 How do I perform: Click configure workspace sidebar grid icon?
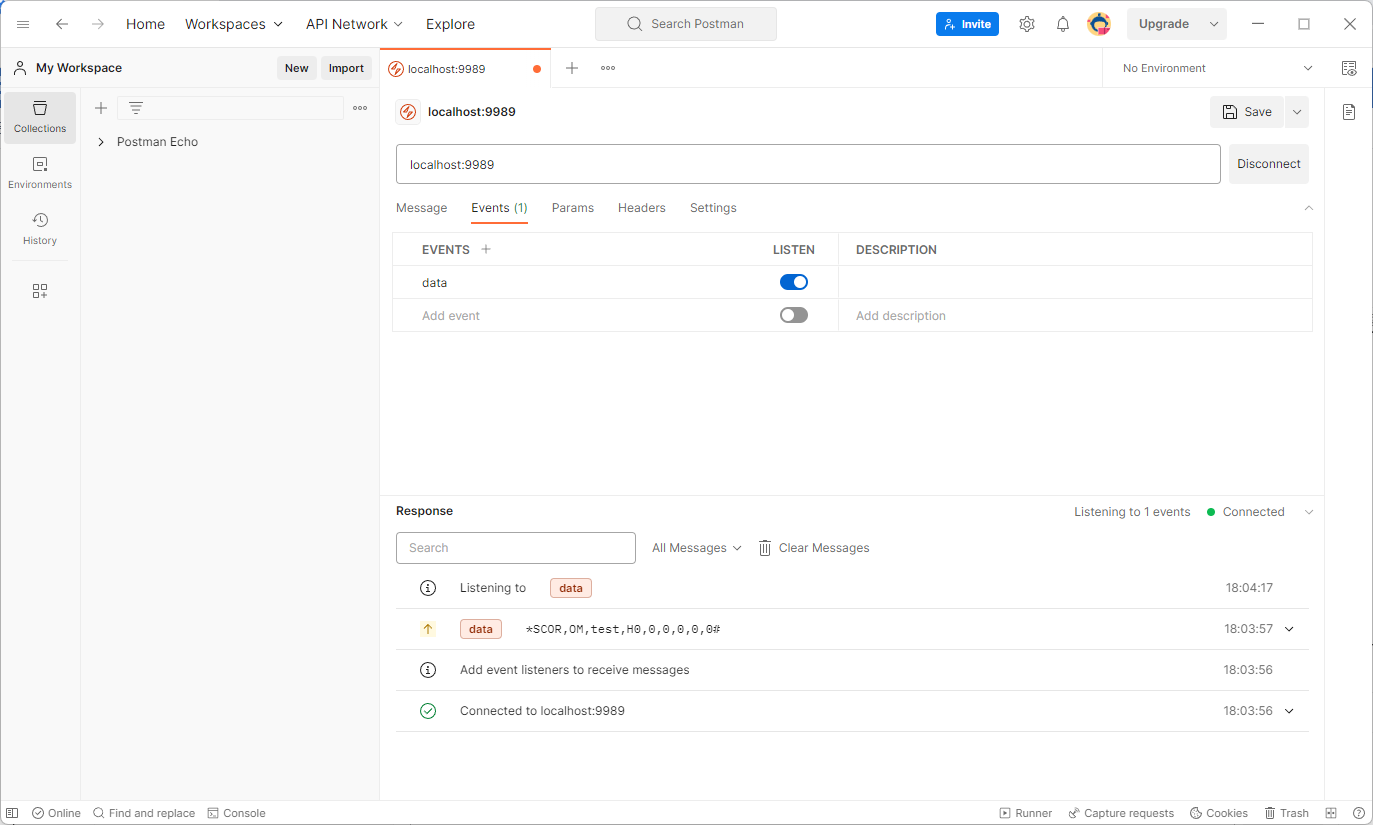(40, 291)
